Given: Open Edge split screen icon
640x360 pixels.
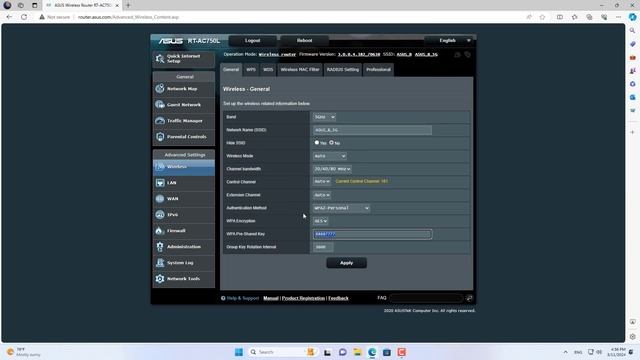Looking at the screenshot, I should point(560,17).
